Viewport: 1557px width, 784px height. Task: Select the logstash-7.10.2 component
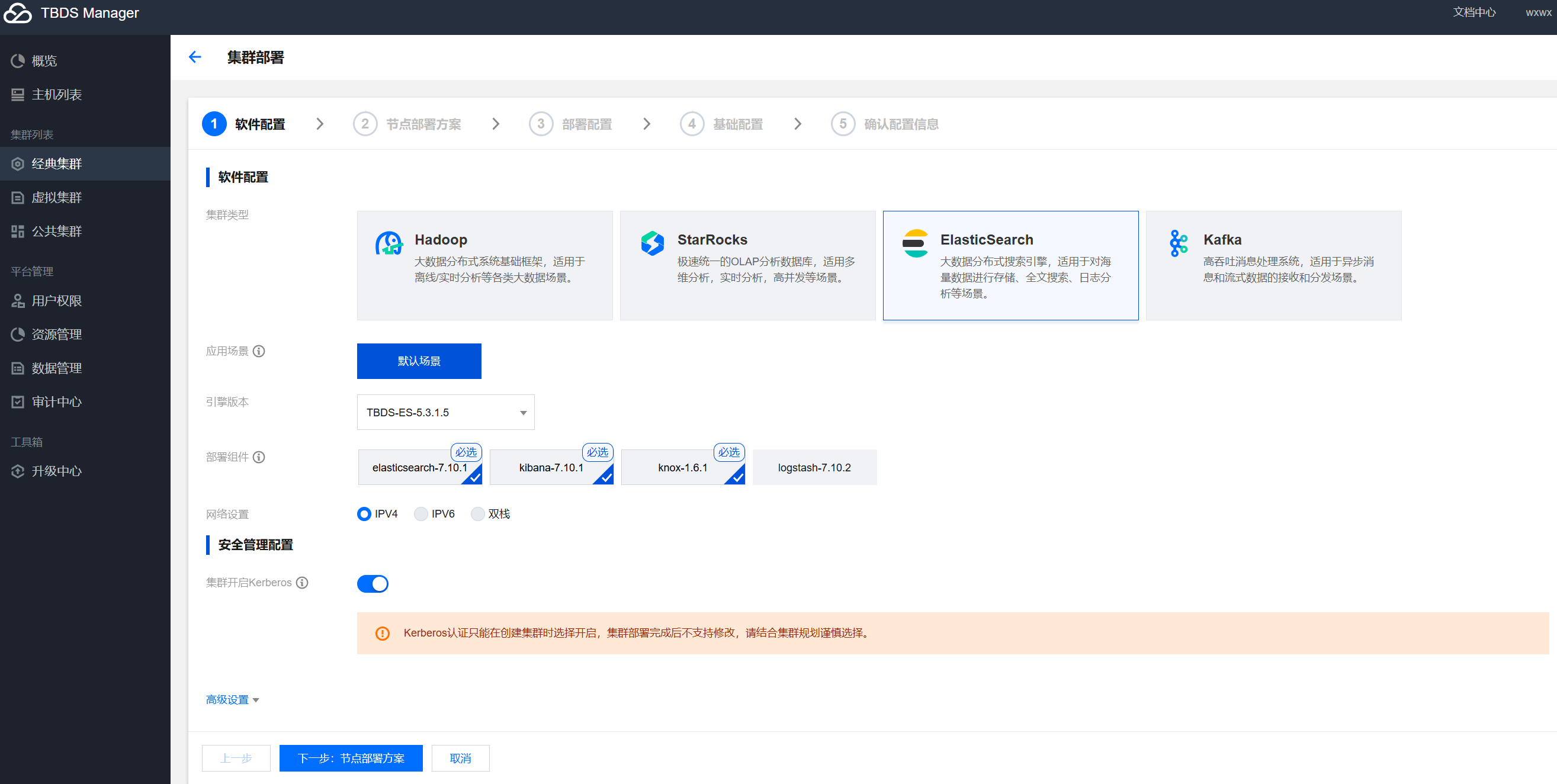tap(814, 467)
